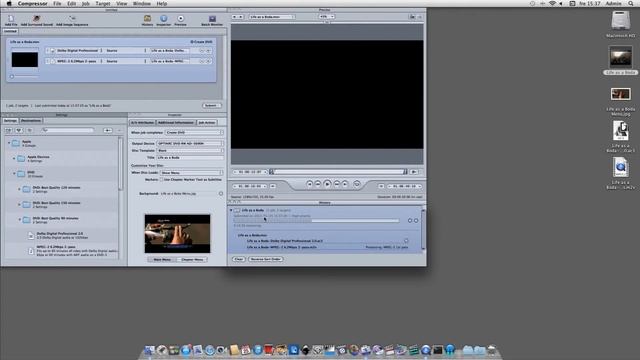Click the loop playback button
This screenshot has width=640, height=360.
tap(357, 184)
